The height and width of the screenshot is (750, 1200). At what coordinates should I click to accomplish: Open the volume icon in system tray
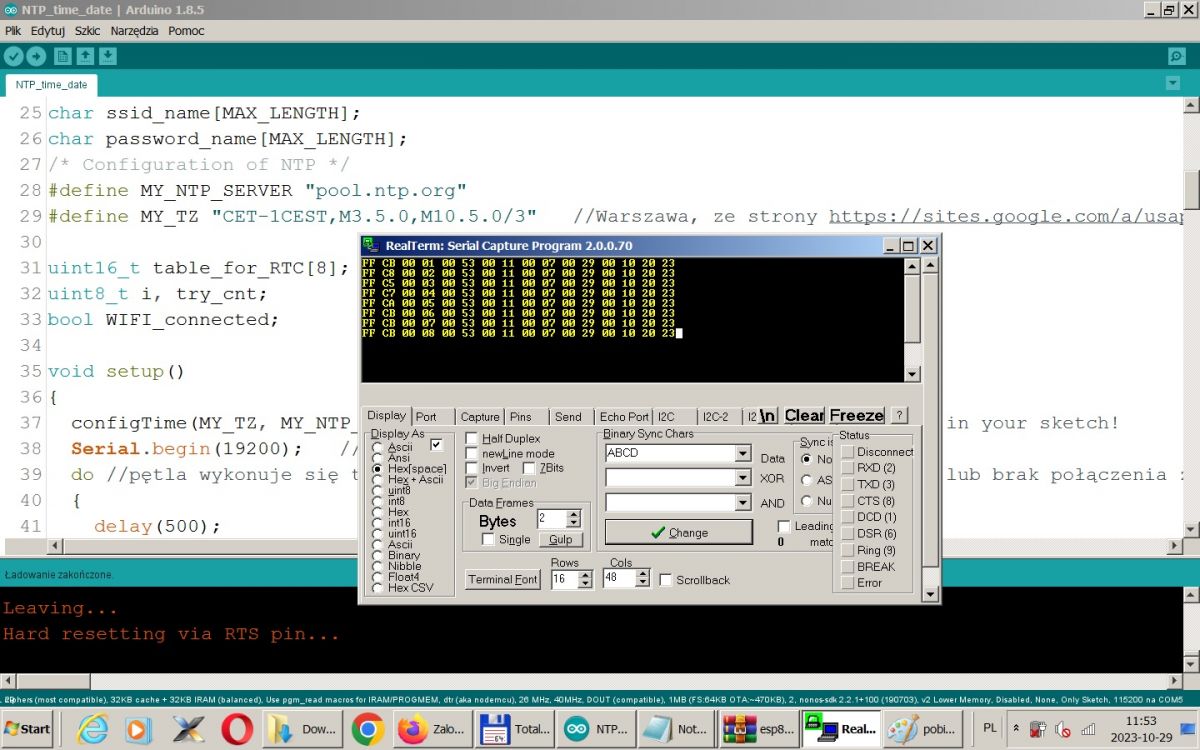tap(1063, 729)
